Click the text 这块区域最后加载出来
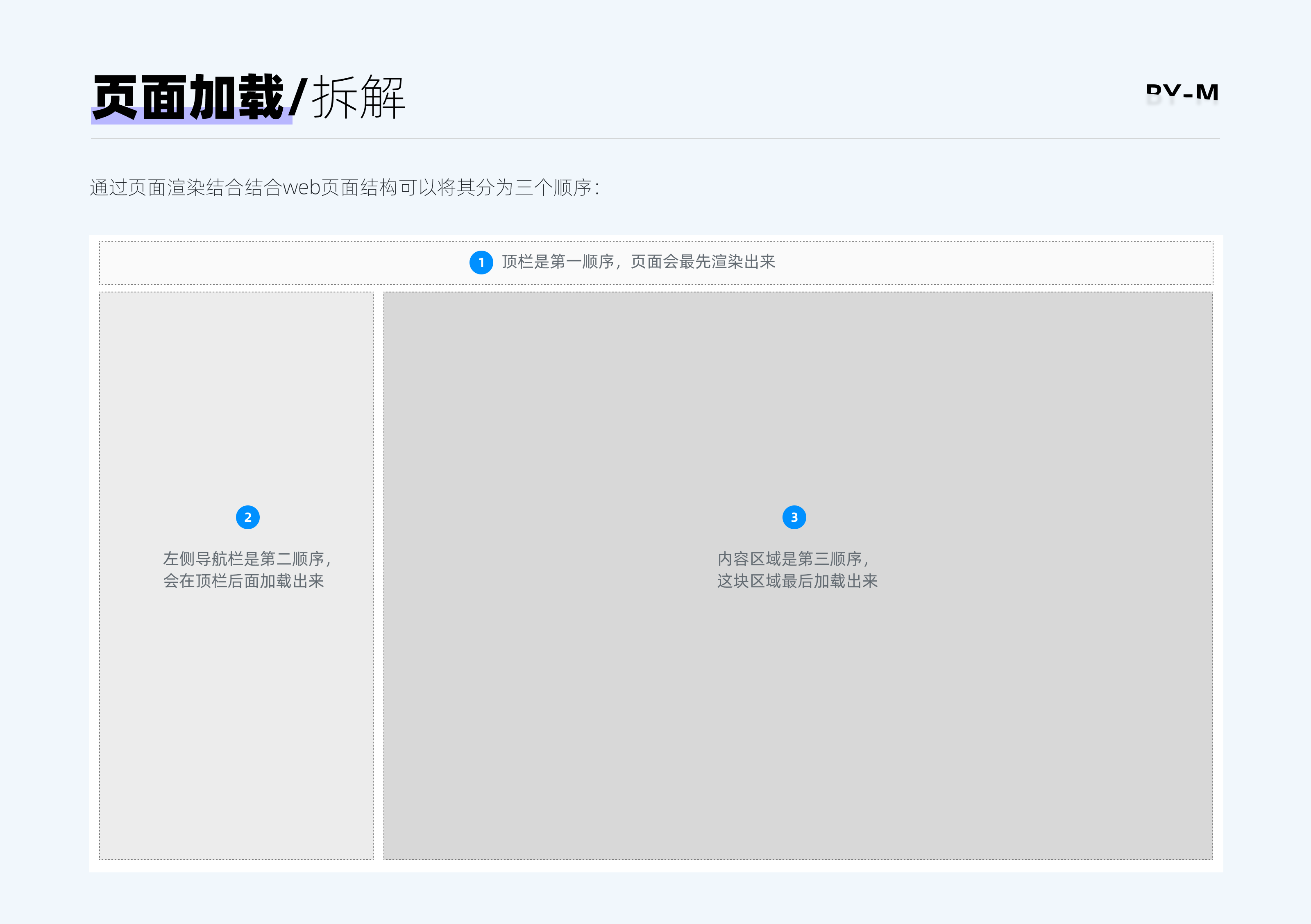The width and height of the screenshot is (1311, 924). point(797,581)
